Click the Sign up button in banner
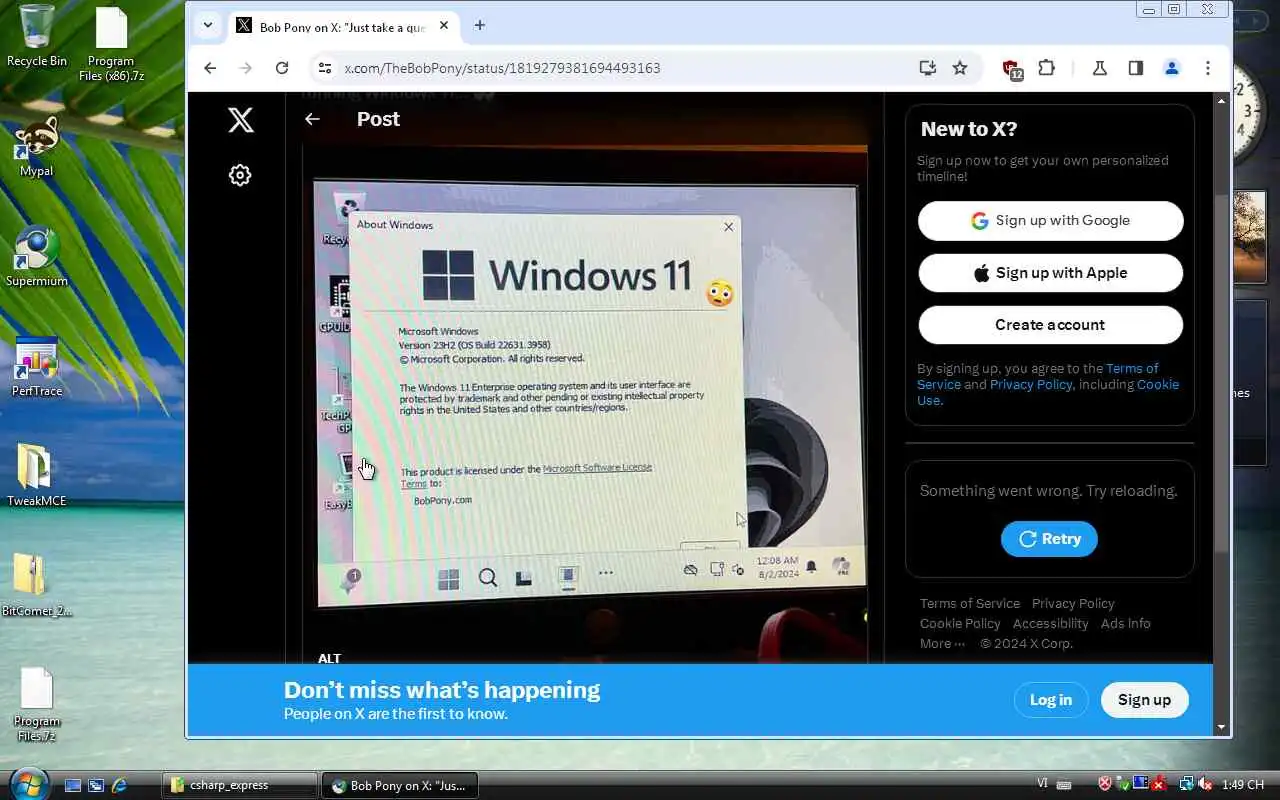The height and width of the screenshot is (800, 1280). tap(1144, 700)
